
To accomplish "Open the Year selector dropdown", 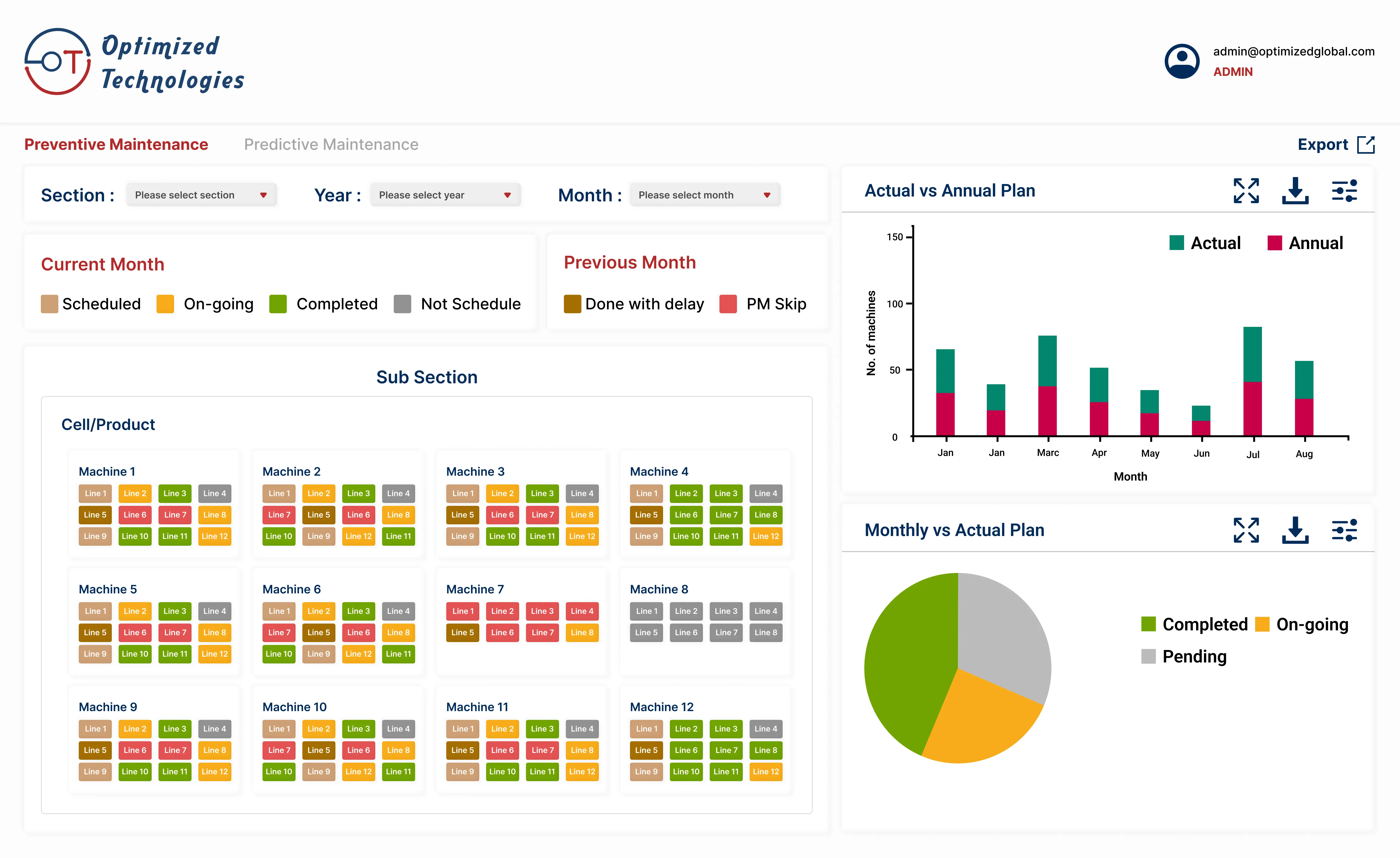I will click(446, 195).
